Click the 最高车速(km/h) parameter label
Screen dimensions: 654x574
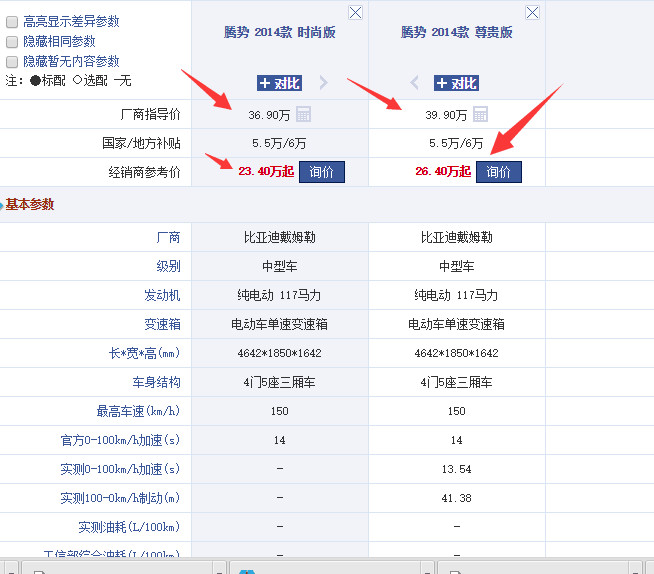pyautogui.click(x=138, y=411)
